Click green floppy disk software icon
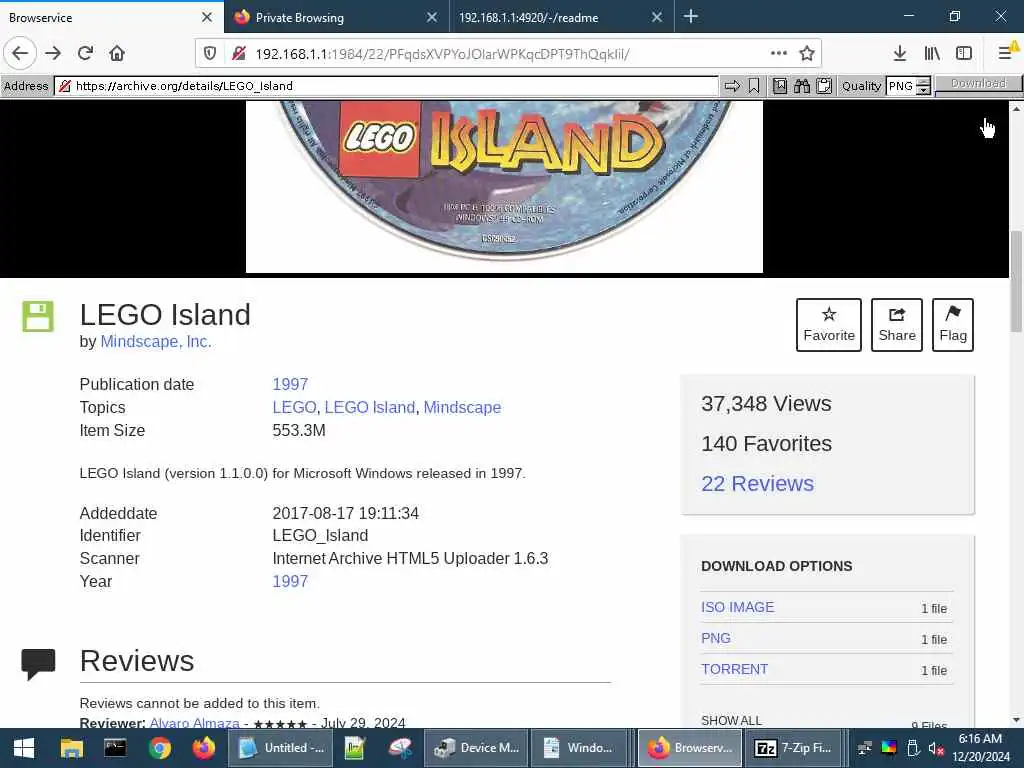This screenshot has width=1024, height=768. pyautogui.click(x=38, y=316)
